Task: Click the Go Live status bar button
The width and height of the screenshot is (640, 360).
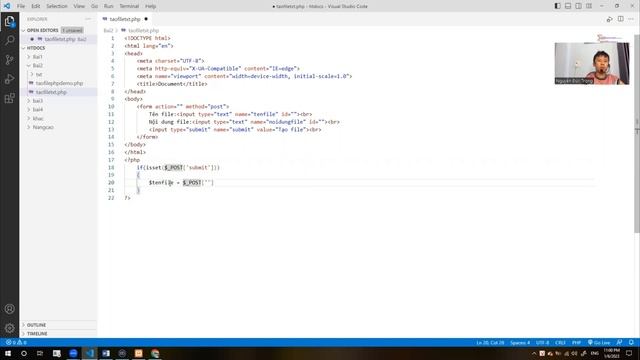Action: click(599, 342)
